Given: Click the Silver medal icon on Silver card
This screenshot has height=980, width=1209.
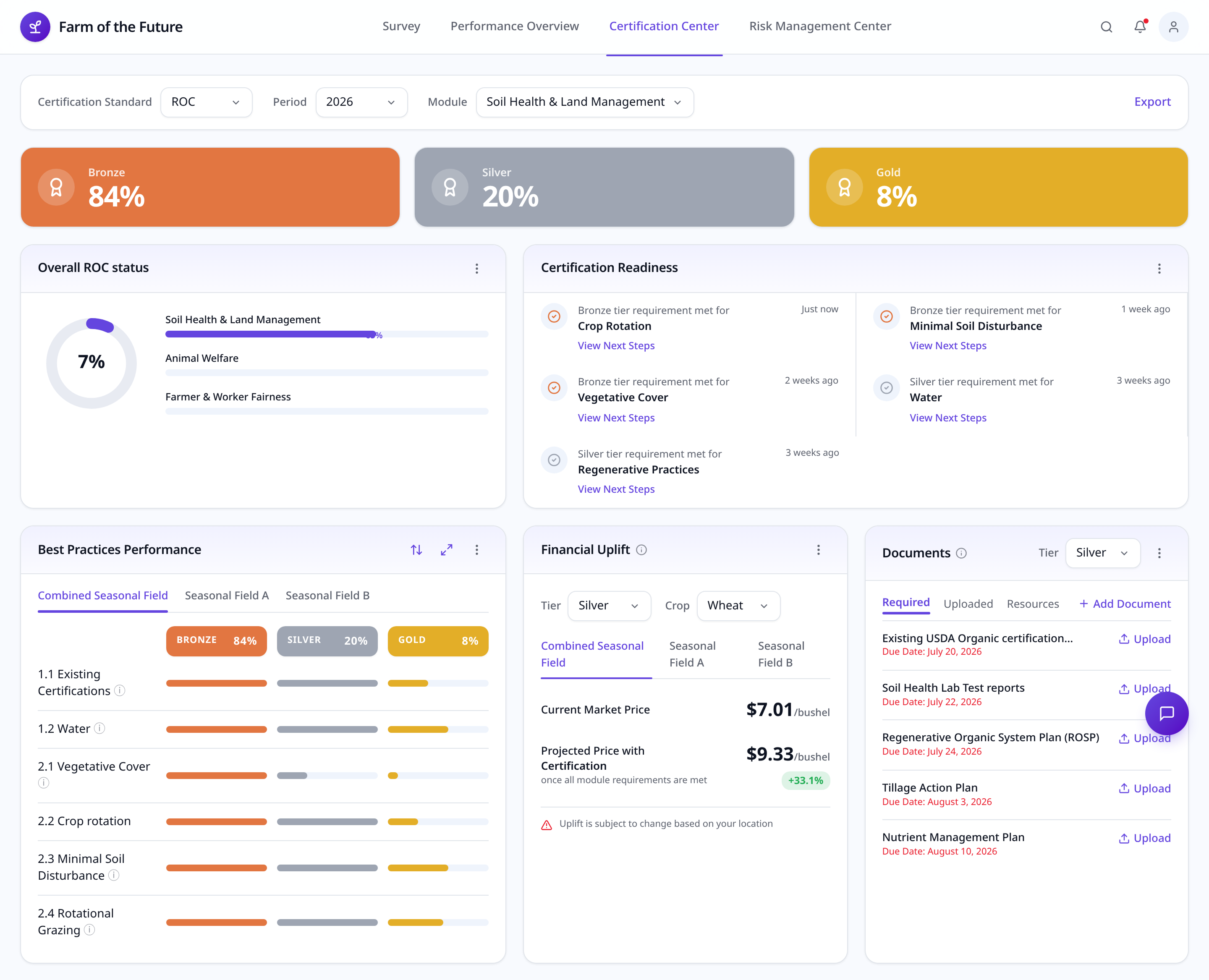Looking at the screenshot, I should 450,187.
